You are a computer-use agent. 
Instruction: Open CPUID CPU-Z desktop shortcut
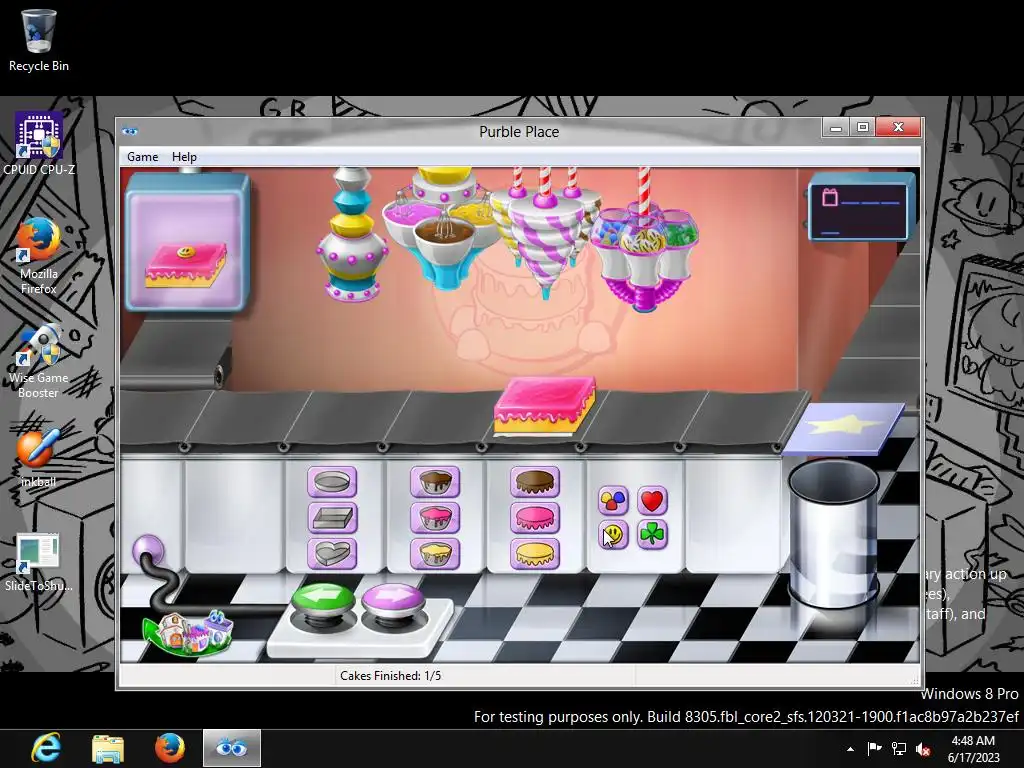click(39, 144)
